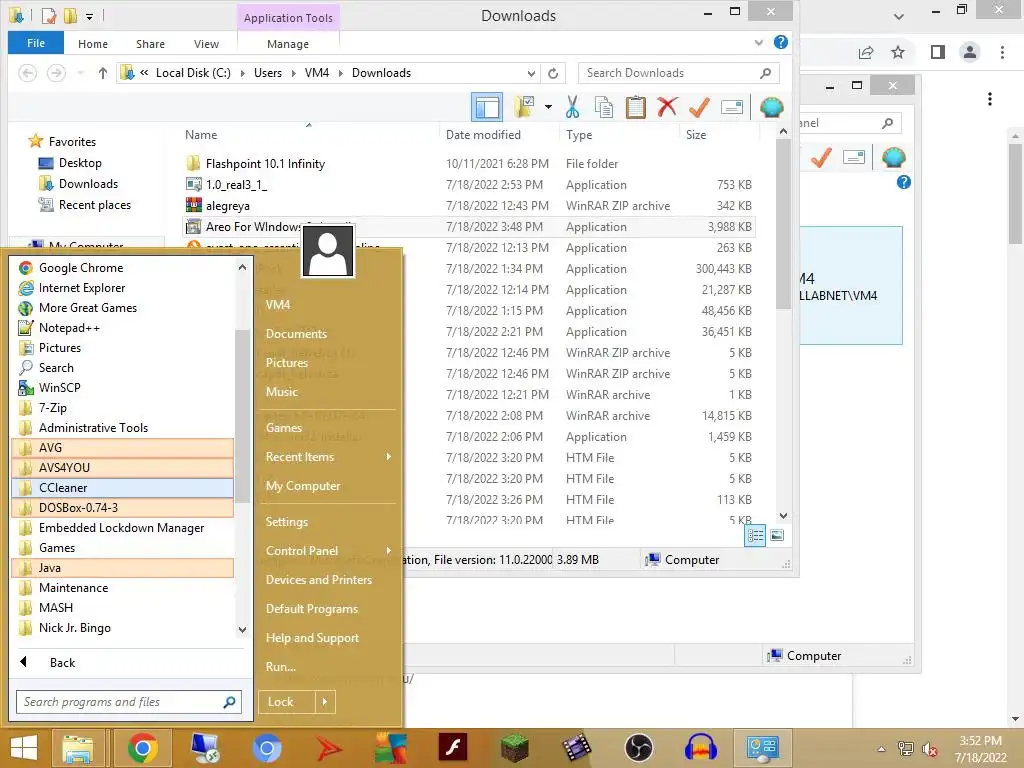This screenshot has width=1024, height=768.
Task: Click the orange checkmark Properties icon
Action: pos(699,107)
